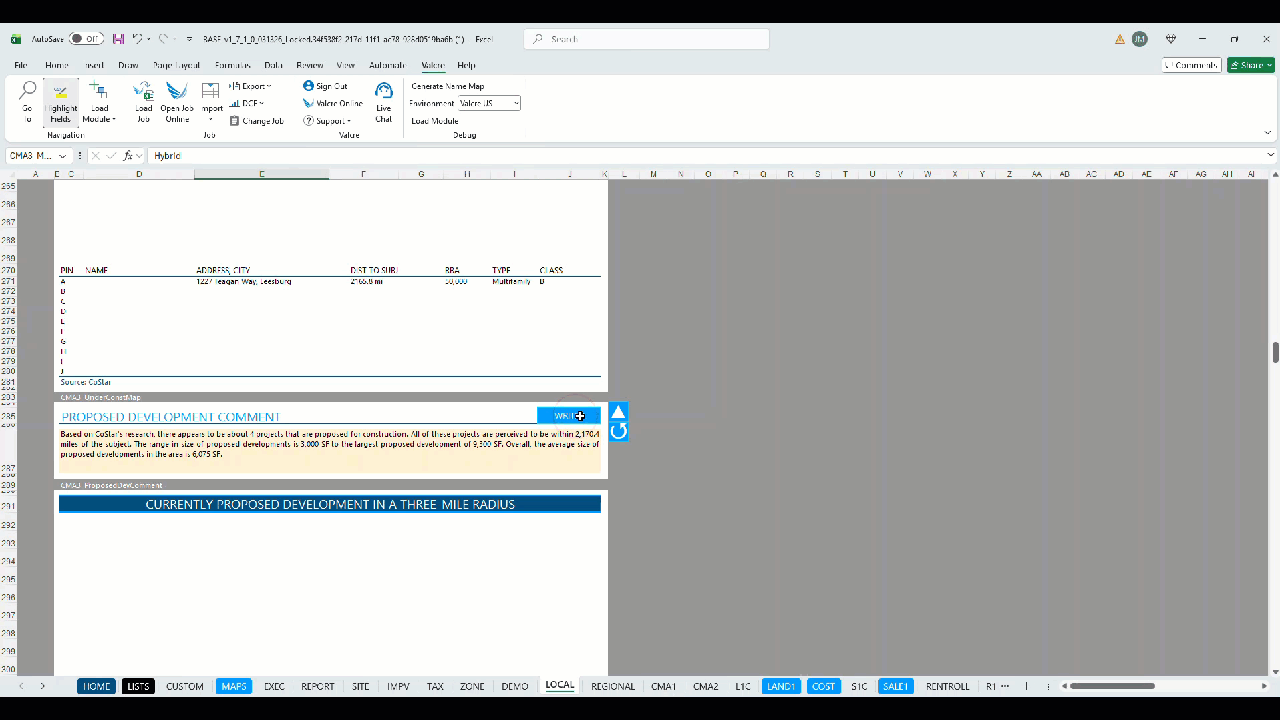Click the Change Job clipboard icon

[234, 121]
